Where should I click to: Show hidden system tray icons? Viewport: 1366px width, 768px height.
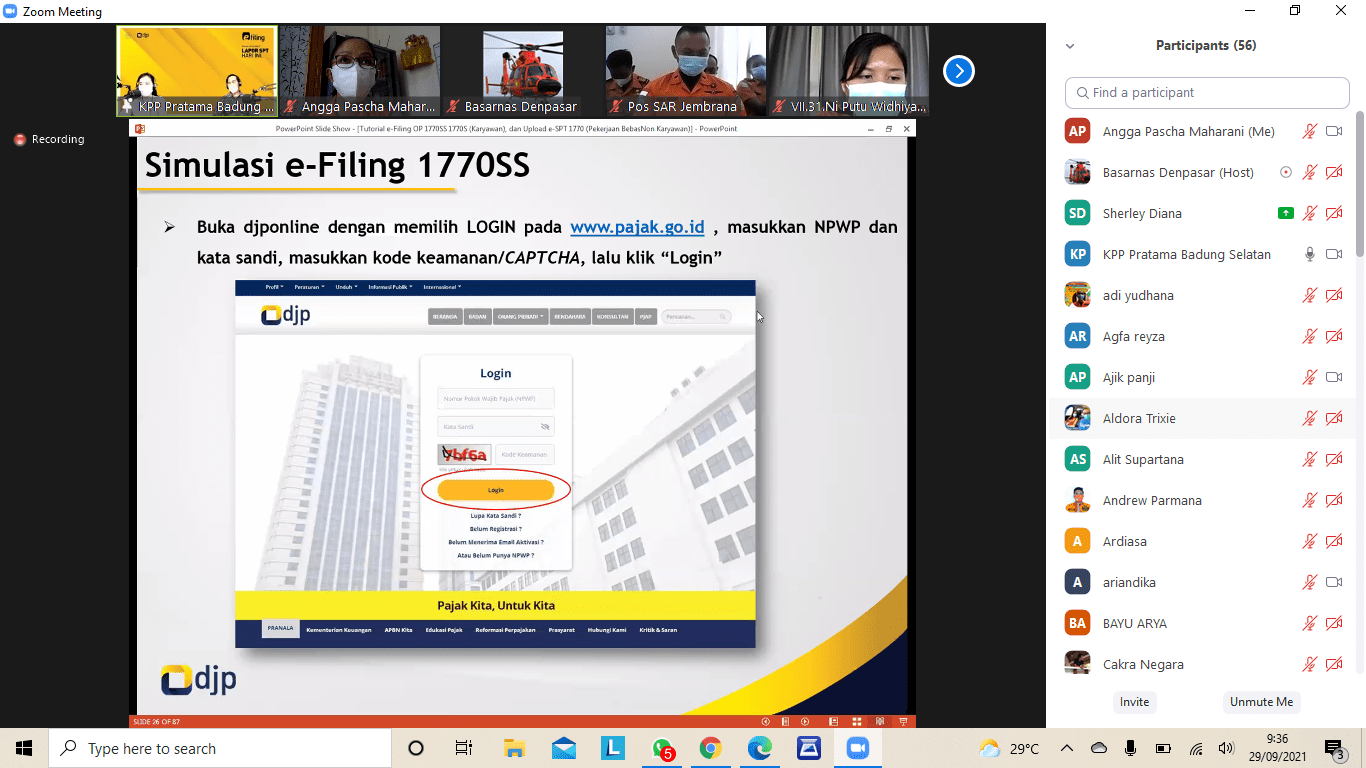point(1066,748)
